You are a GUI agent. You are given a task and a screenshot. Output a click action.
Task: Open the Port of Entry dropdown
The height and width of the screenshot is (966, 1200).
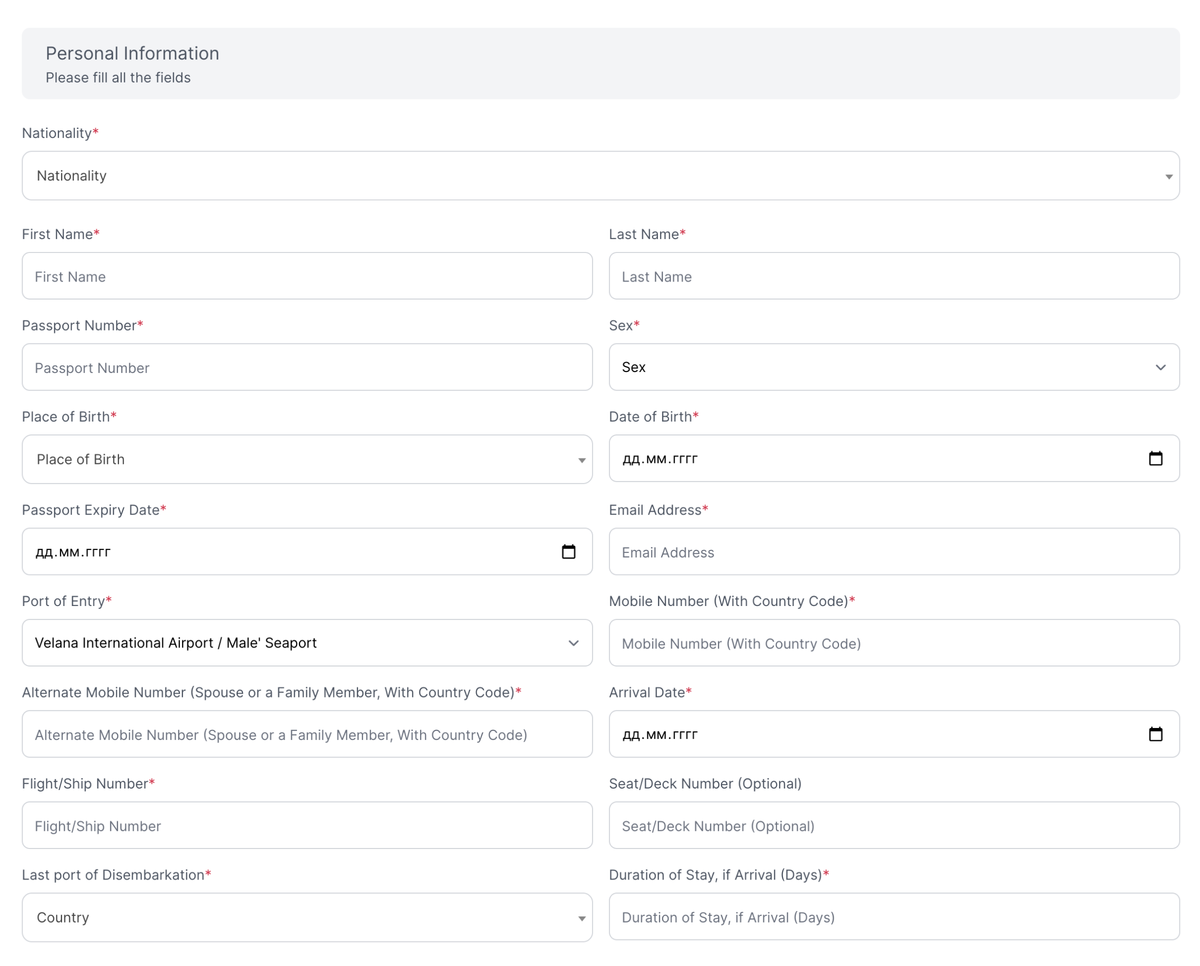coord(307,643)
